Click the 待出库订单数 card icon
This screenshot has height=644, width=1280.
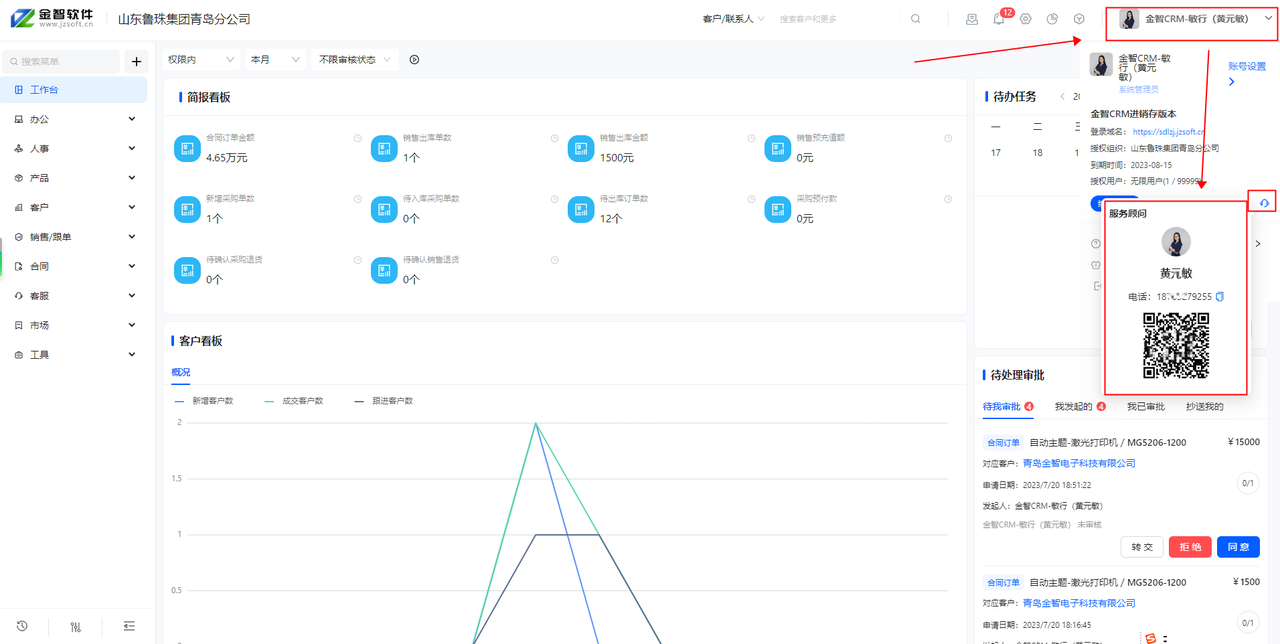point(581,209)
